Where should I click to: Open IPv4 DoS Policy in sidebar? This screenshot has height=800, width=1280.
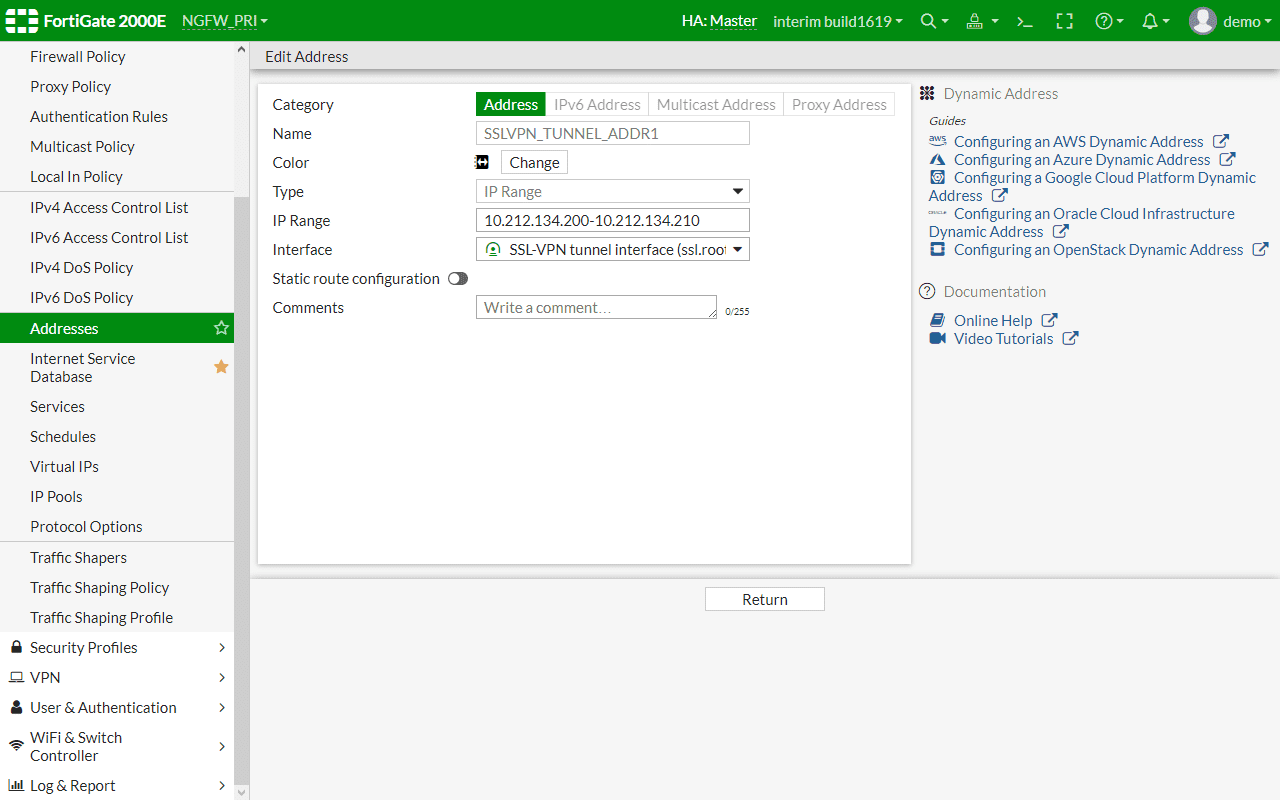coord(117,268)
